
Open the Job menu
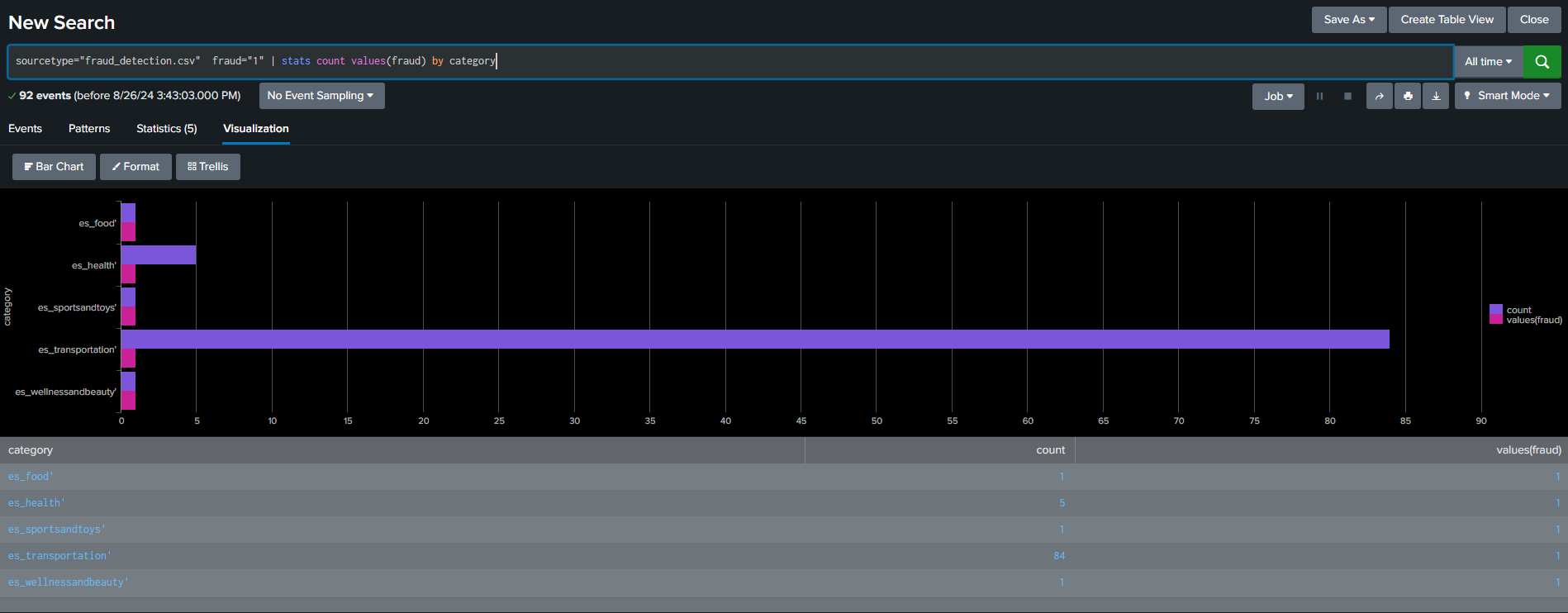pos(1278,97)
